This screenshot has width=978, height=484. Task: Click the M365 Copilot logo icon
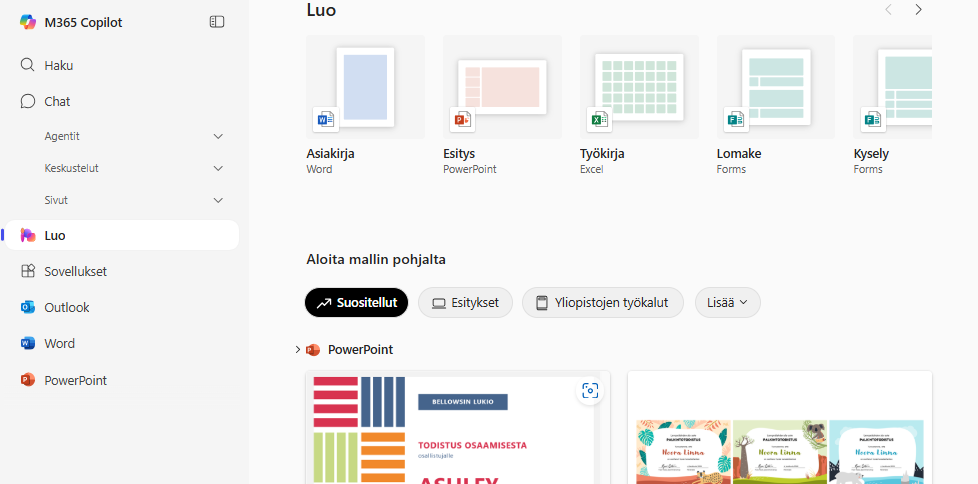tap(27, 22)
